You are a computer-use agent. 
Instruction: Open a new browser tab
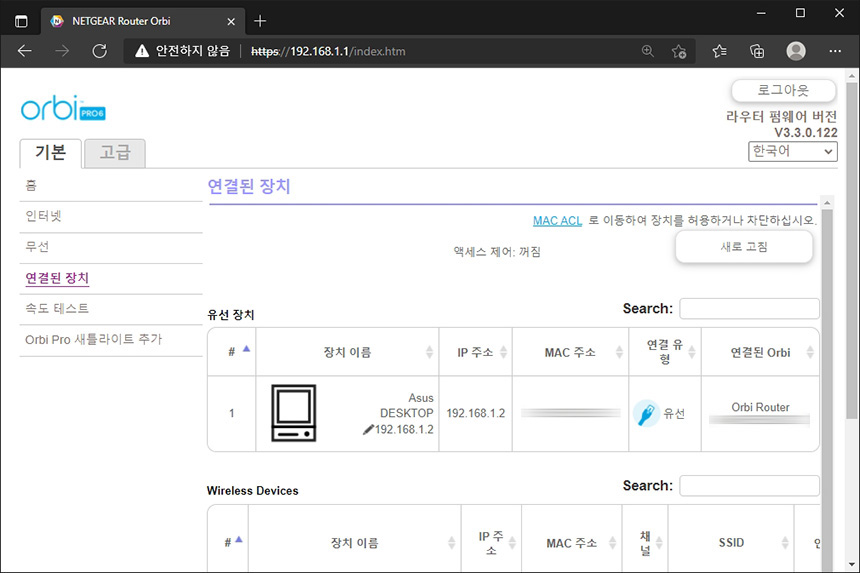tap(260, 21)
